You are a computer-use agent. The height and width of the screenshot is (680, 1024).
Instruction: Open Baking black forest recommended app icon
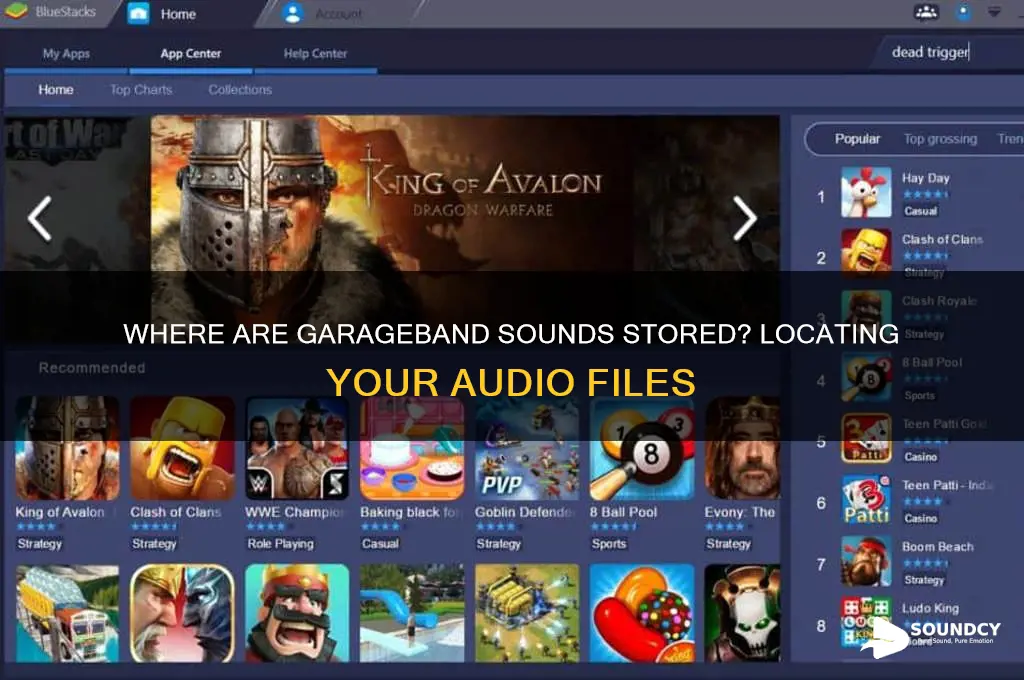tap(412, 448)
